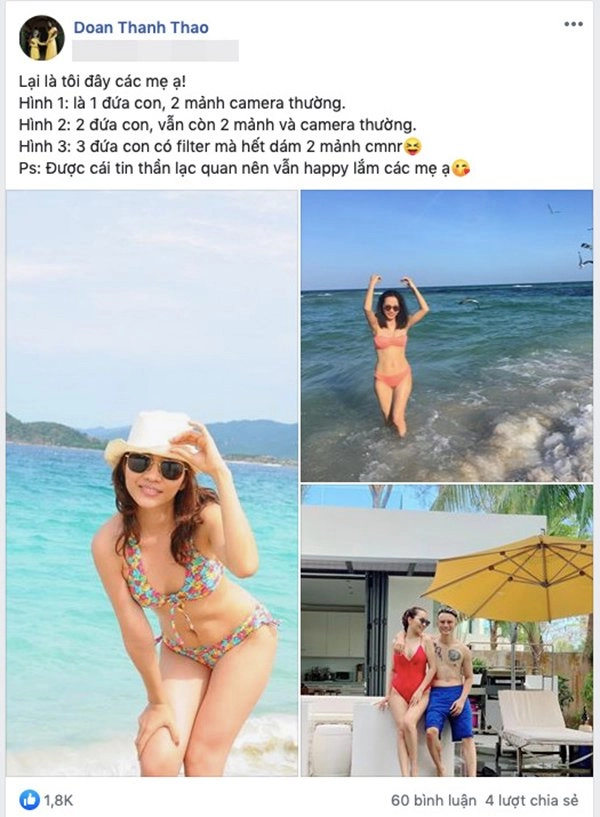Click the 'Hình 1' caption line
This screenshot has width=600, height=817.
182,104
